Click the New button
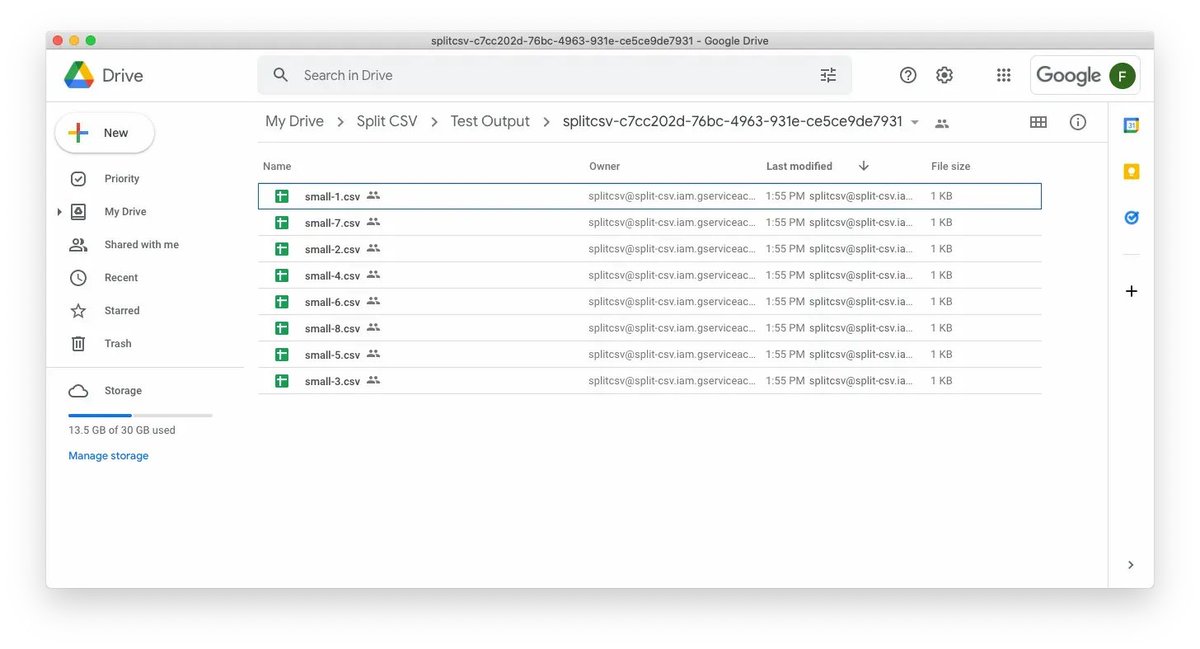Screen dimensions: 1200x649 105,133
